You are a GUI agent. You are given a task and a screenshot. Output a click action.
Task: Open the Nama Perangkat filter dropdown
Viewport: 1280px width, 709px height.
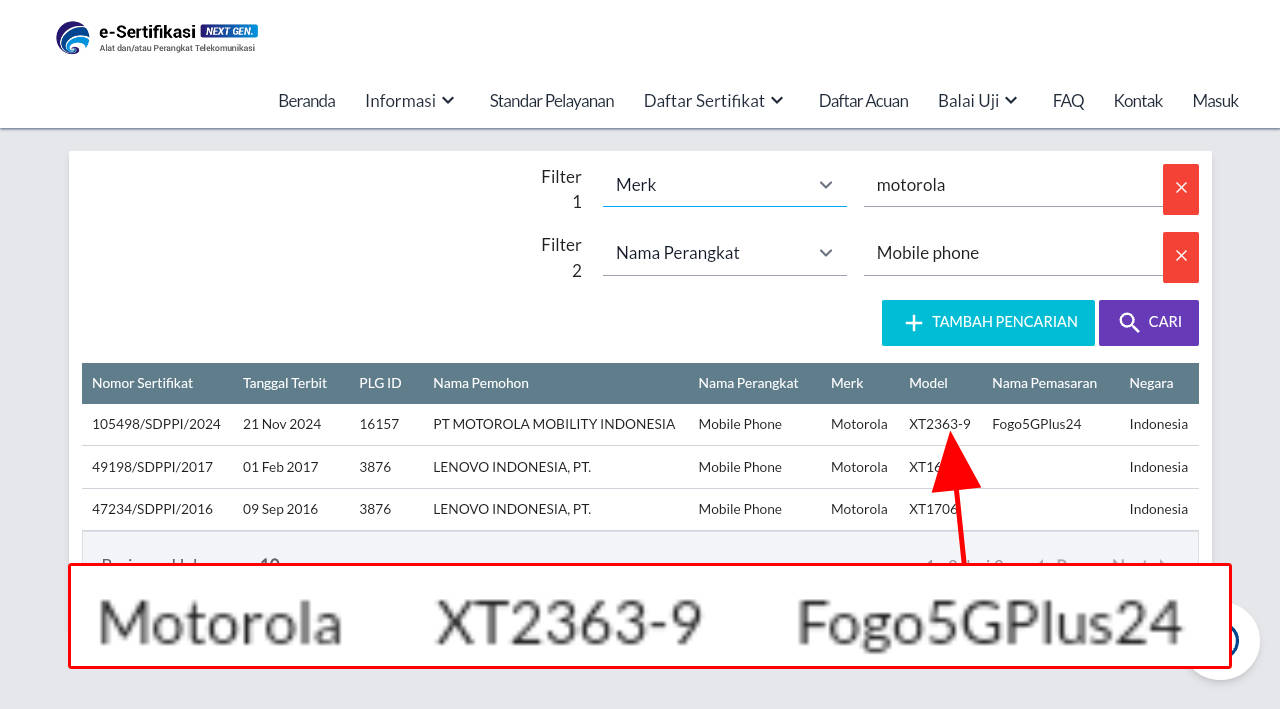[725, 253]
